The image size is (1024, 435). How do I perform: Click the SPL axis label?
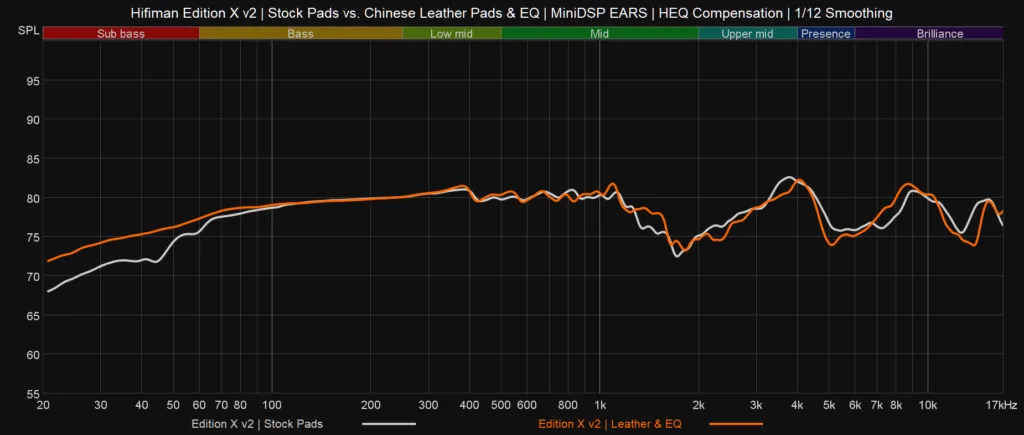point(28,31)
